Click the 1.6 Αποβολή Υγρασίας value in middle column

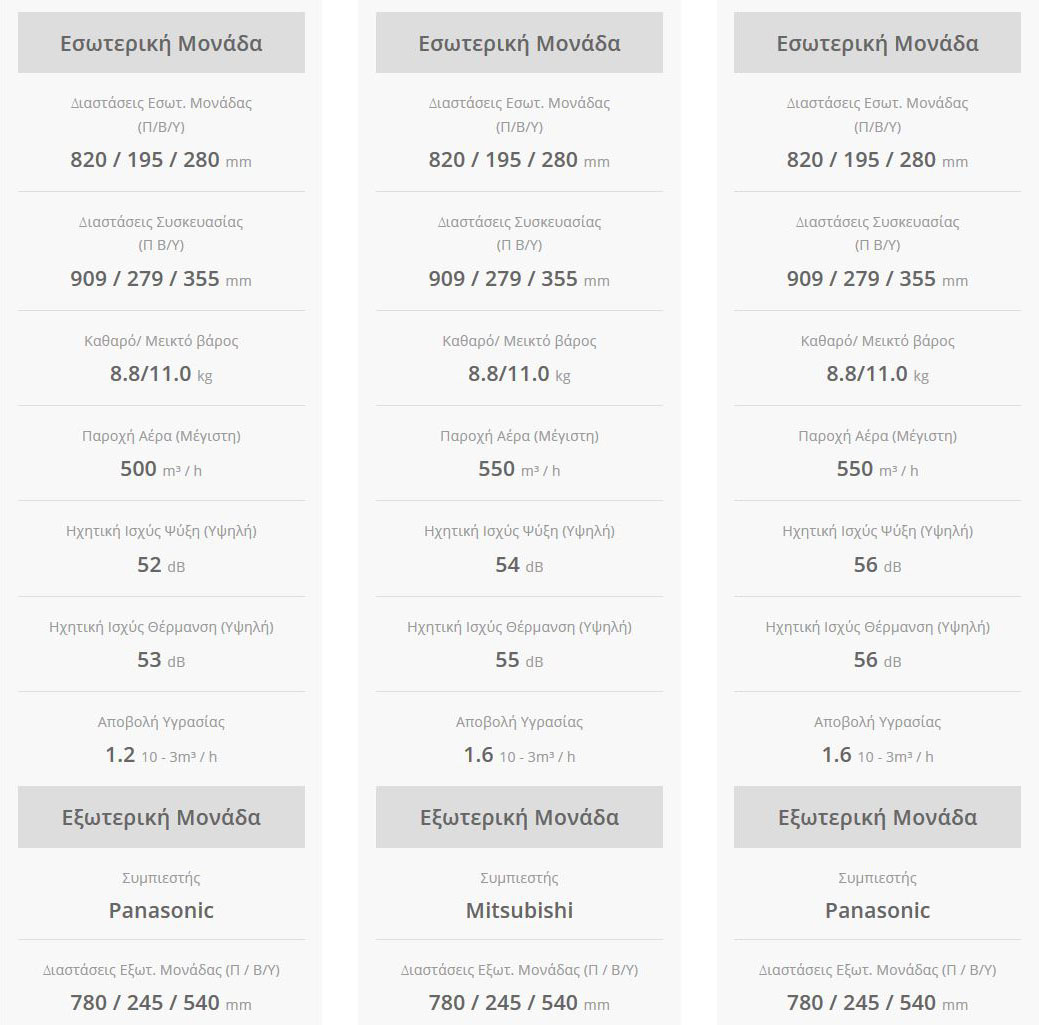[479, 755]
